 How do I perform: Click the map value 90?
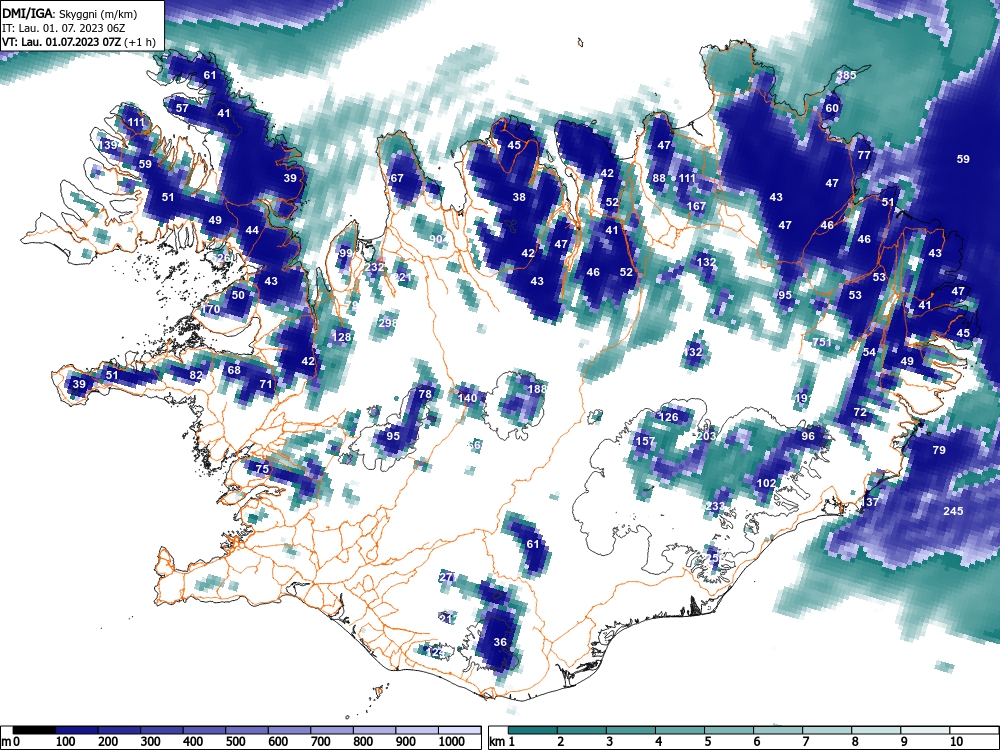click(x=436, y=239)
